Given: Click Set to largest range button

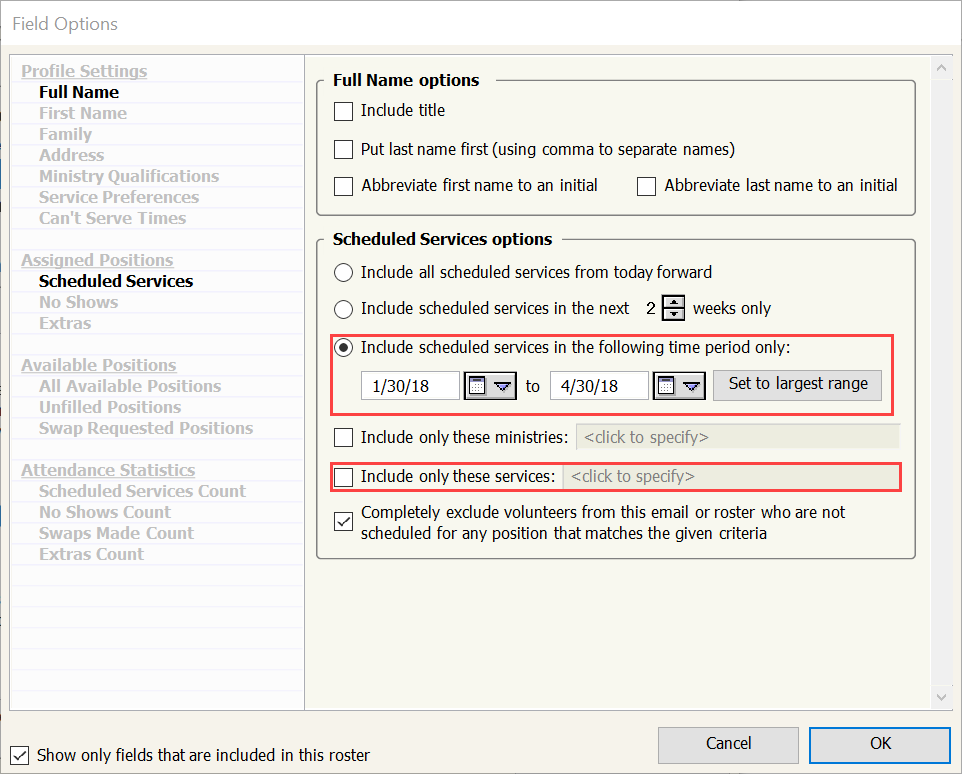Looking at the screenshot, I should [x=797, y=385].
